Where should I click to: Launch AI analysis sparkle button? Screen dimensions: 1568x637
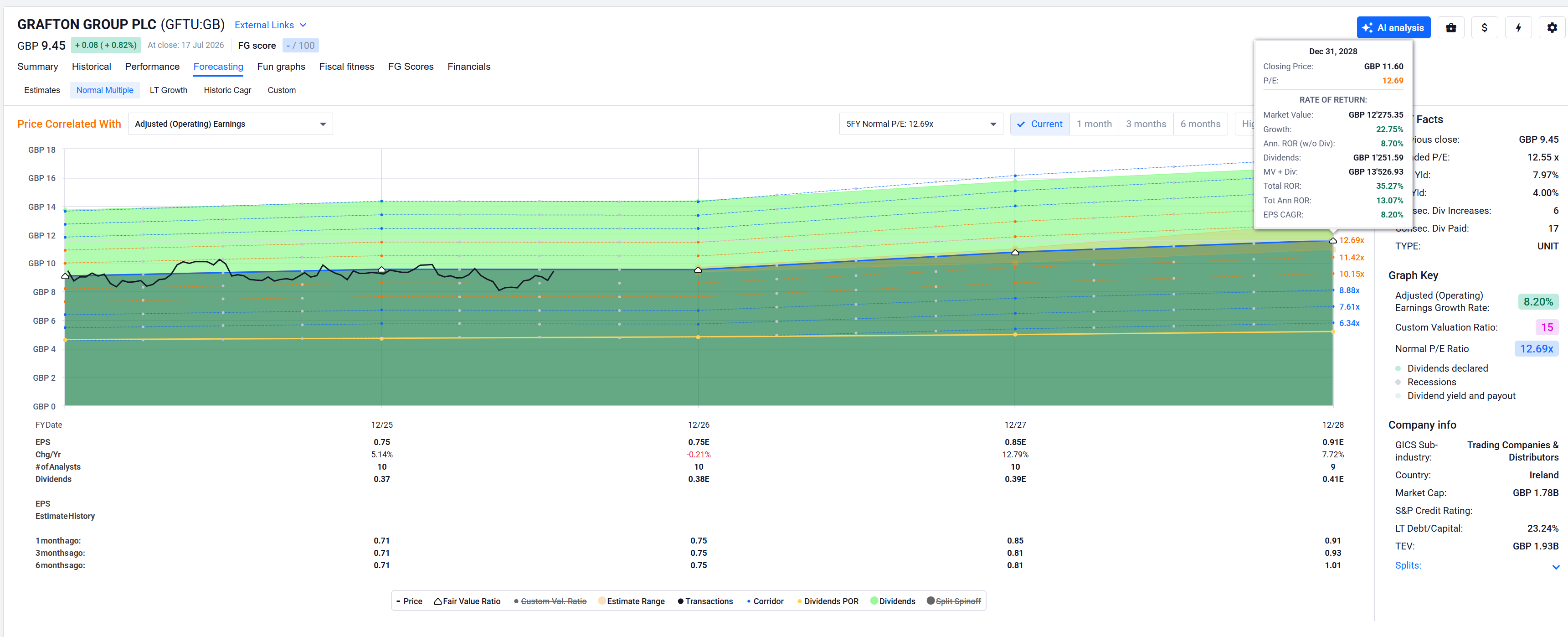coord(1393,27)
